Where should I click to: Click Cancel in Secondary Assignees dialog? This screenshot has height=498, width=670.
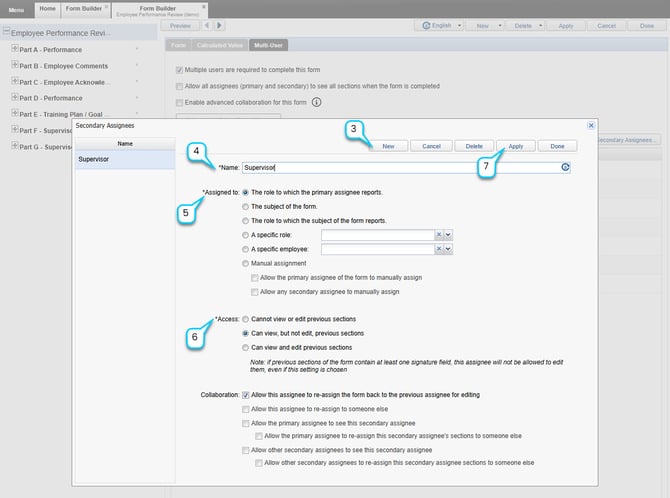[x=431, y=146]
